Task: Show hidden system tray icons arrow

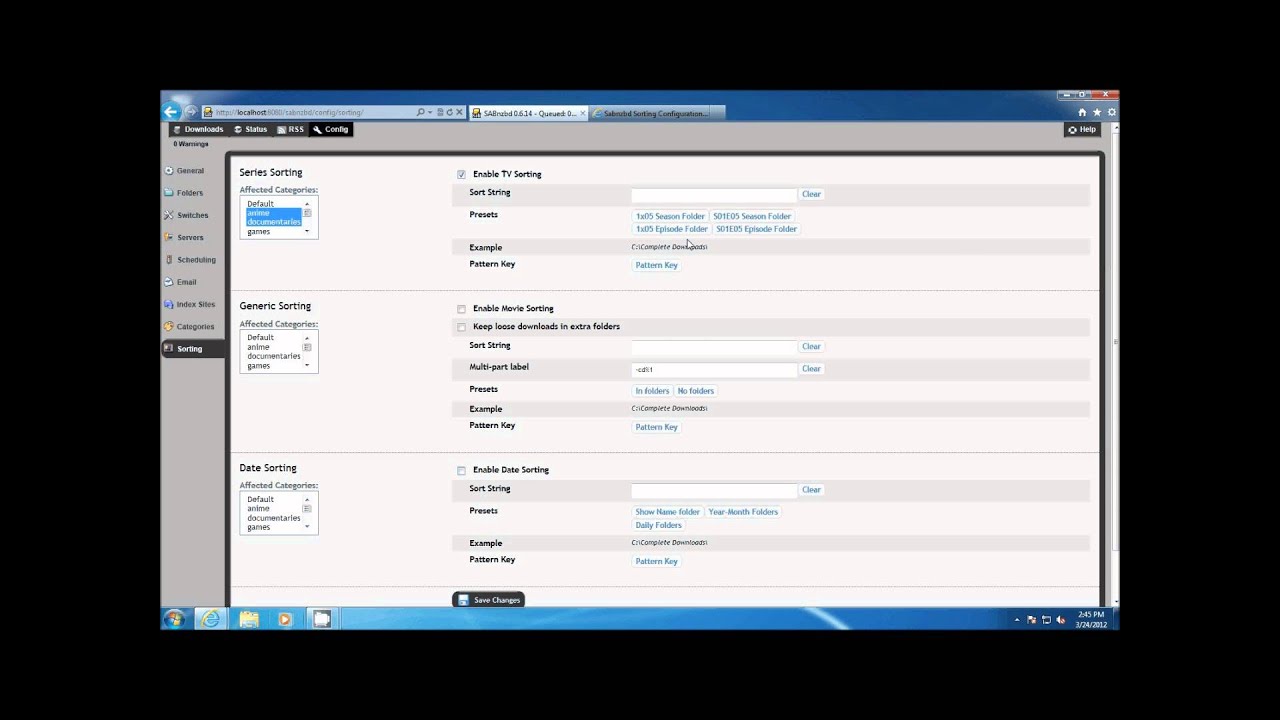Action: pyautogui.click(x=1017, y=620)
